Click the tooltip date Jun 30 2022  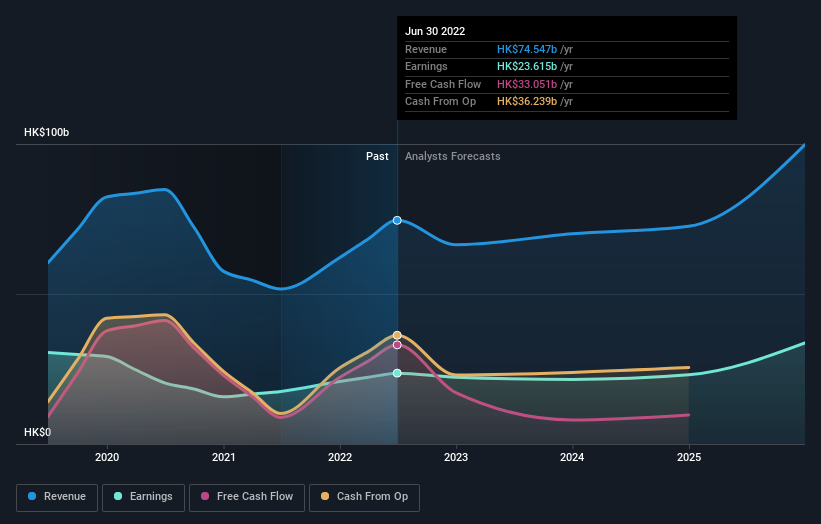pyautogui.click(x=435, y=31)
